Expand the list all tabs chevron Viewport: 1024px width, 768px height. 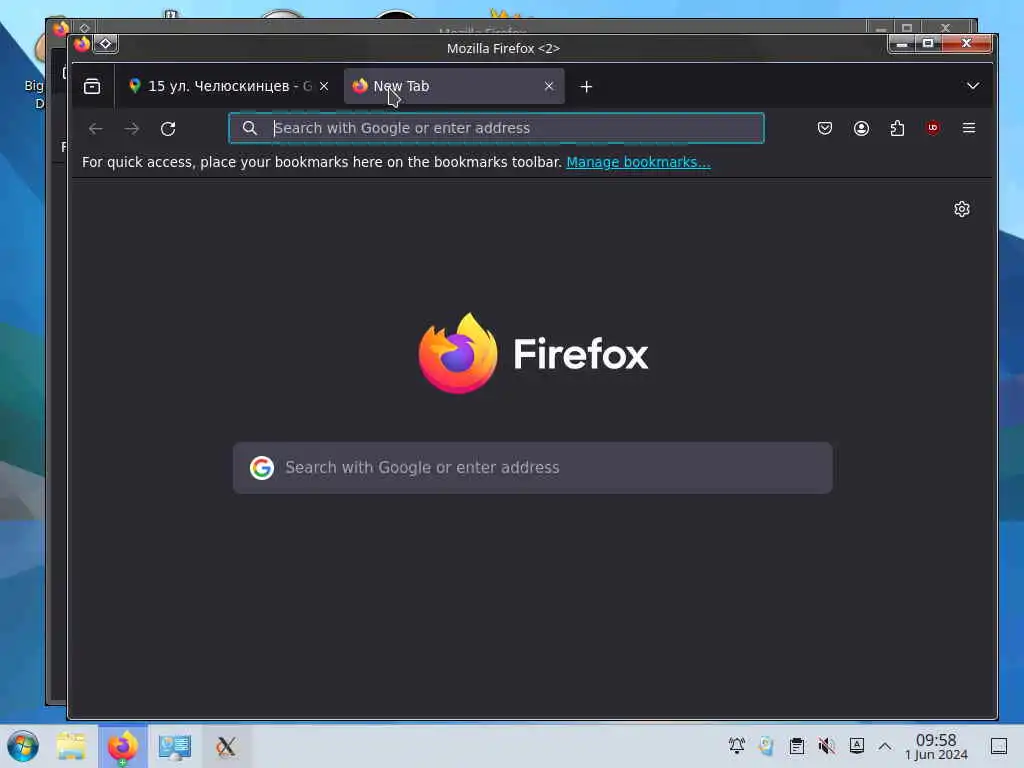(972, 86)
